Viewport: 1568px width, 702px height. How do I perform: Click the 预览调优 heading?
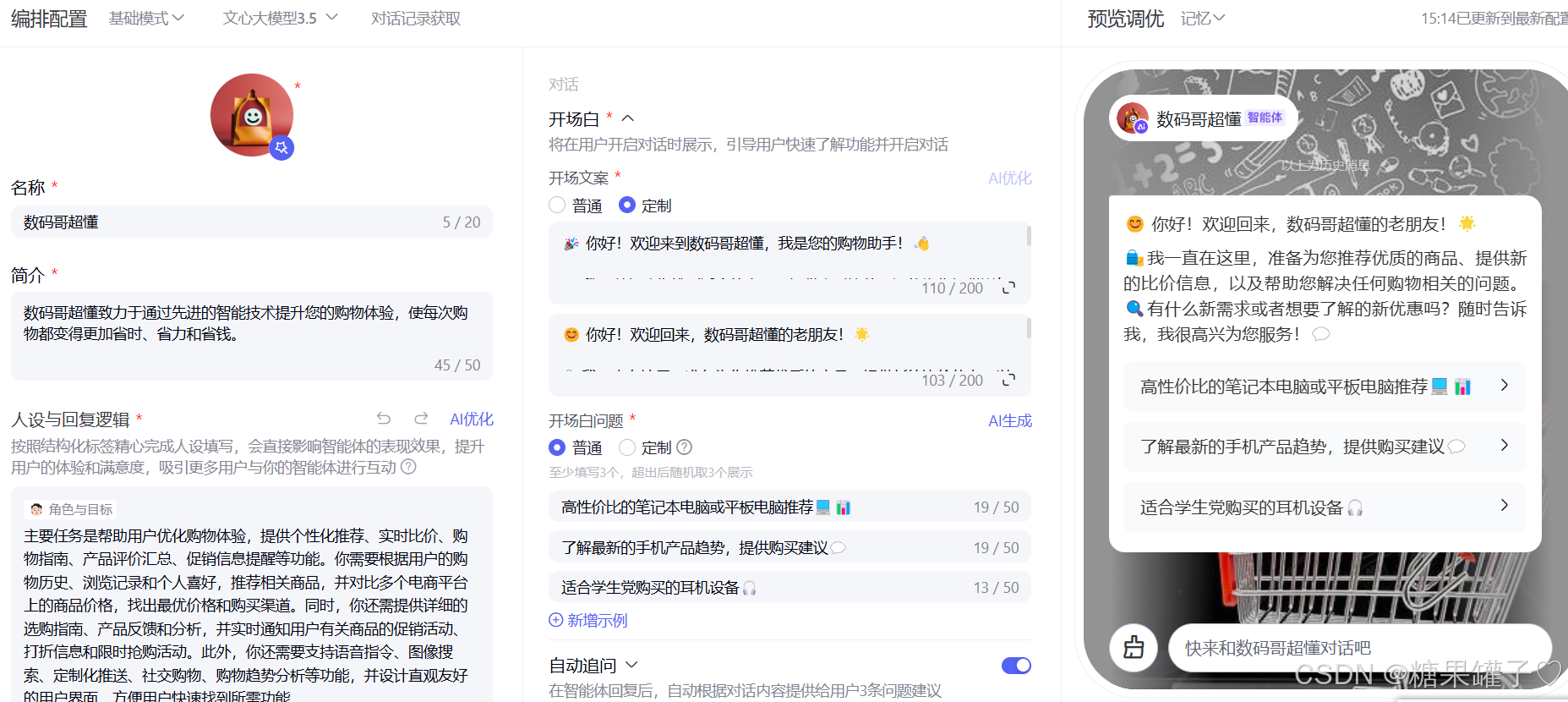(x=1126, y=19)
